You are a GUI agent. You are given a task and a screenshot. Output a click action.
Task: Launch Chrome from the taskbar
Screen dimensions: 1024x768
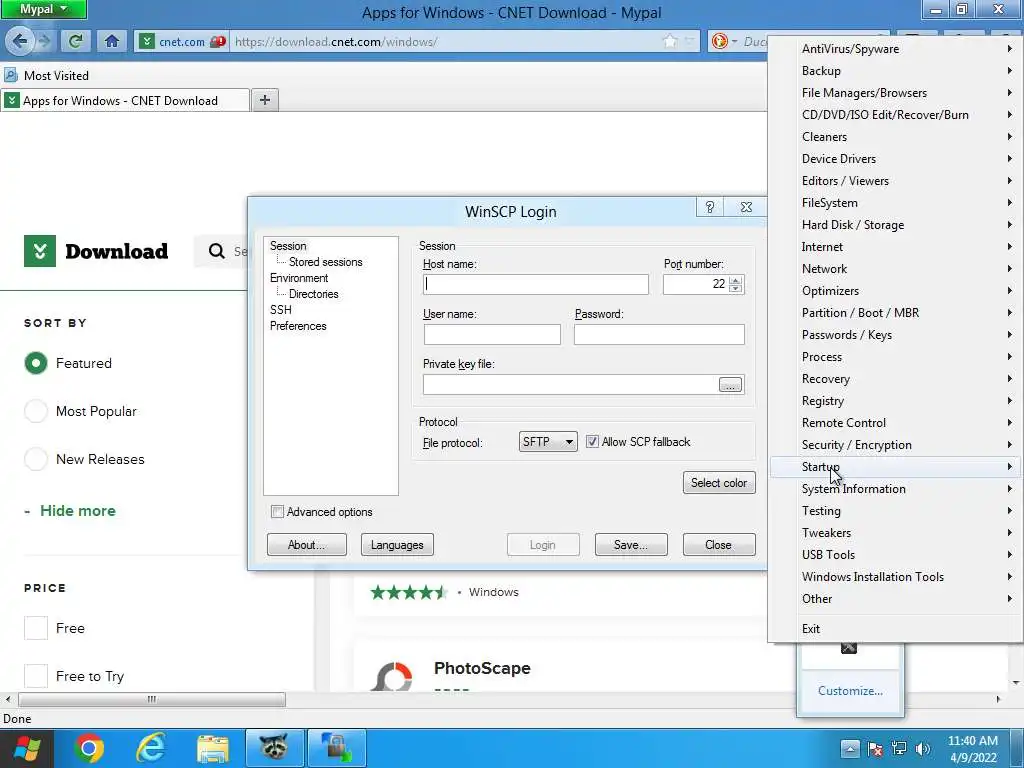89,748
